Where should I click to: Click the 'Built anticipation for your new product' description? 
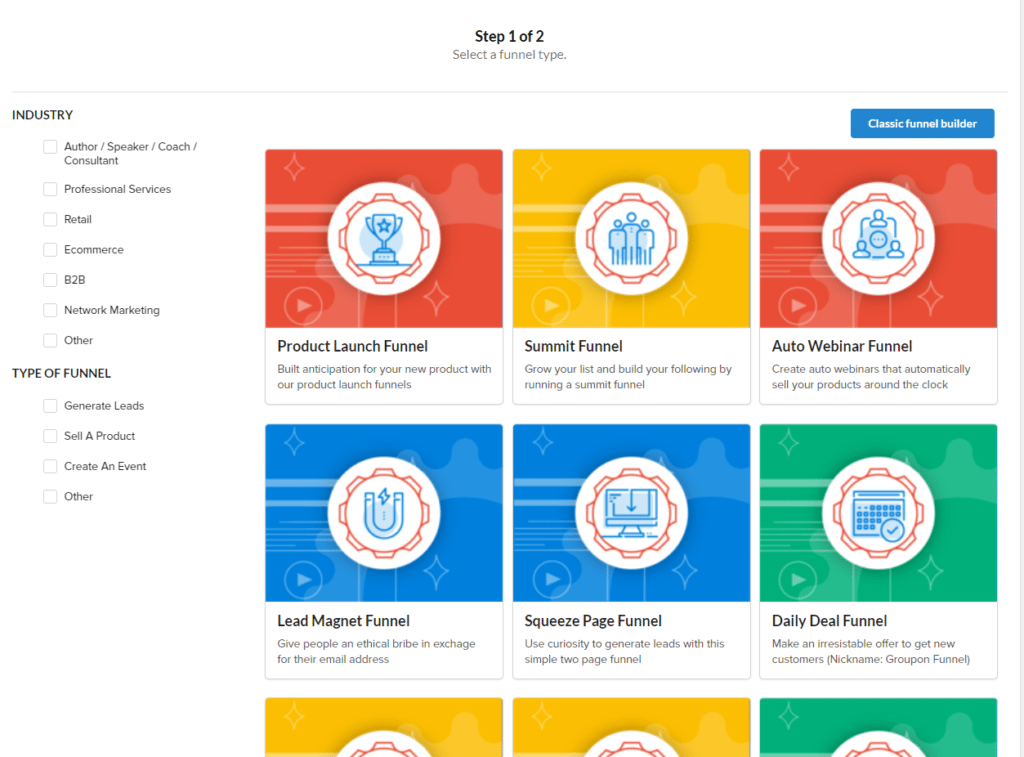(384, 377)
